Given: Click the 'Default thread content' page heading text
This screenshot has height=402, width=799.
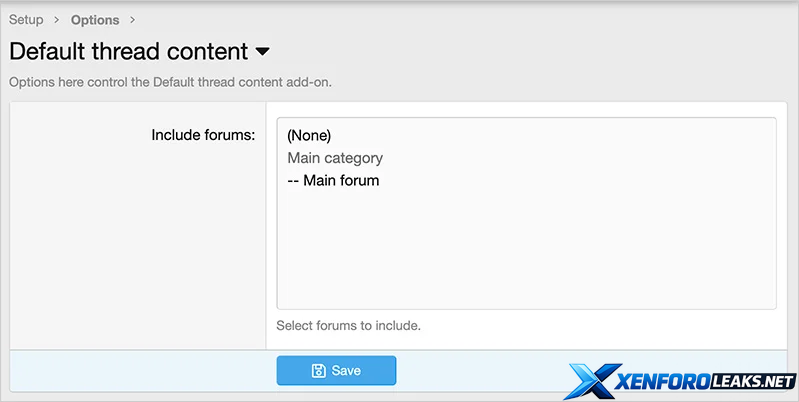Looking at the screenshot, I should [128, 51].
